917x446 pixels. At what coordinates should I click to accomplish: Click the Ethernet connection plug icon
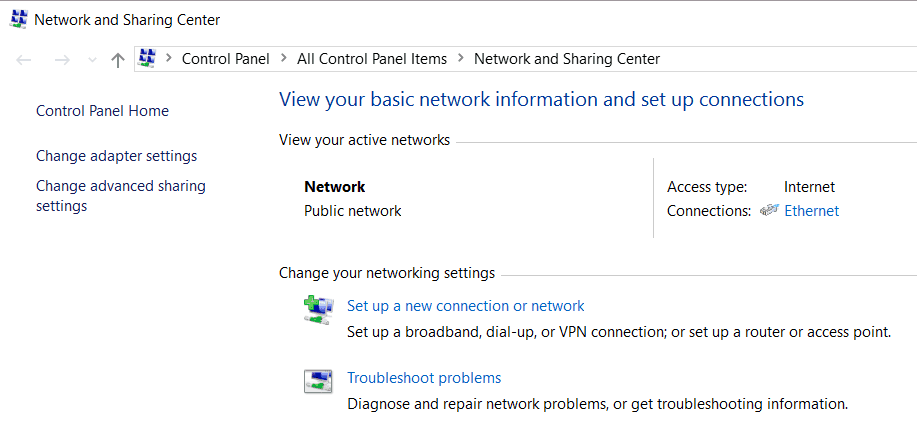(x=769, y=211)
